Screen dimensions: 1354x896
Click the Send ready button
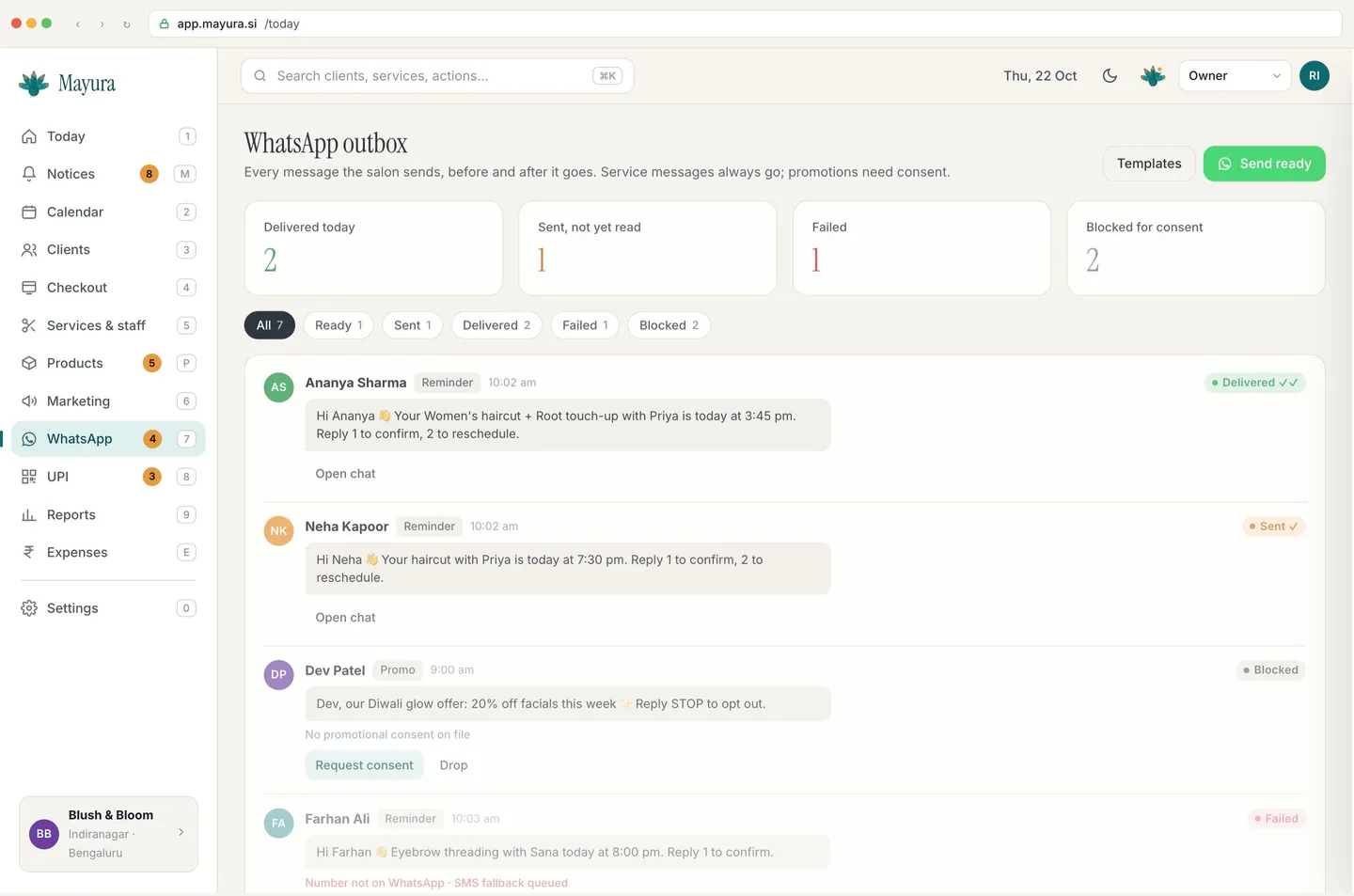tap(1265, 164)
